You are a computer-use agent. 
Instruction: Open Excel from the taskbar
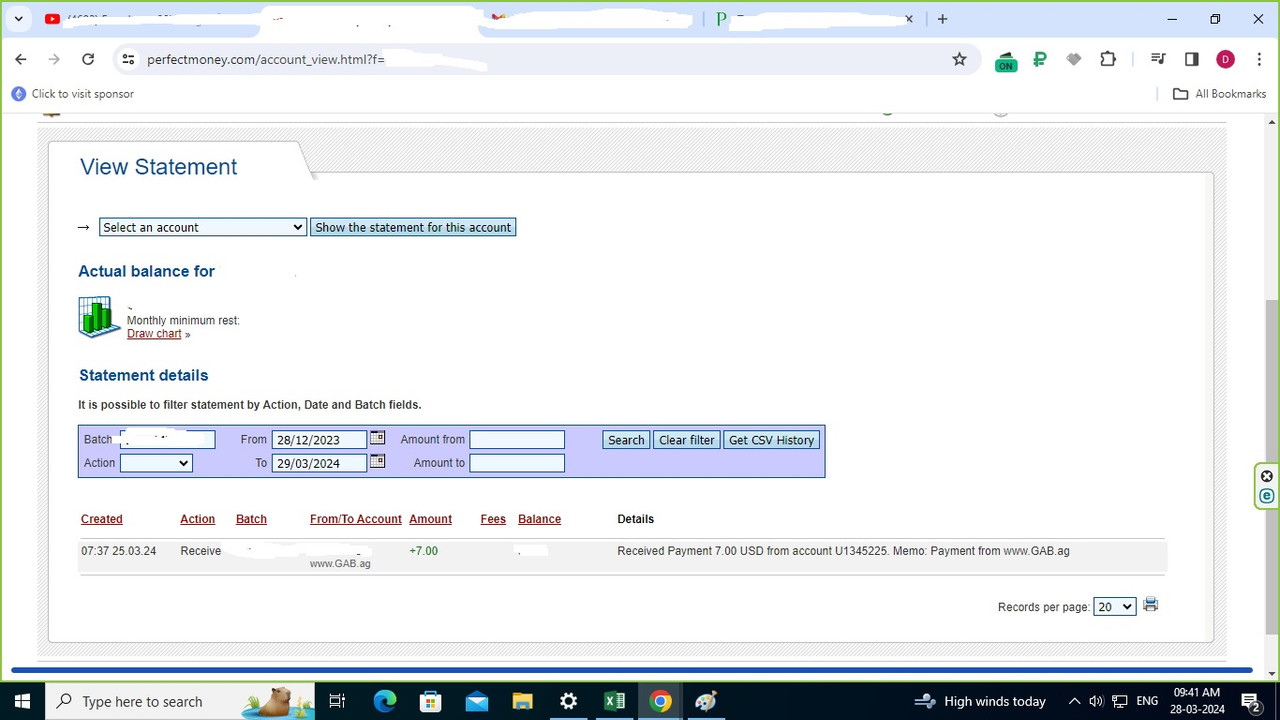(614, 701)
